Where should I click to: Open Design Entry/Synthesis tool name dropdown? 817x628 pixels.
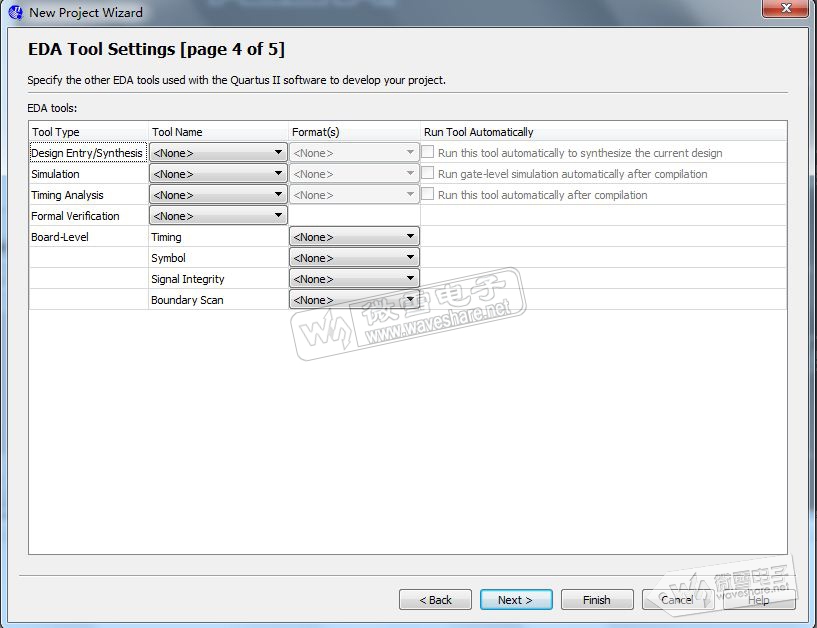click(x=218, y=153)
